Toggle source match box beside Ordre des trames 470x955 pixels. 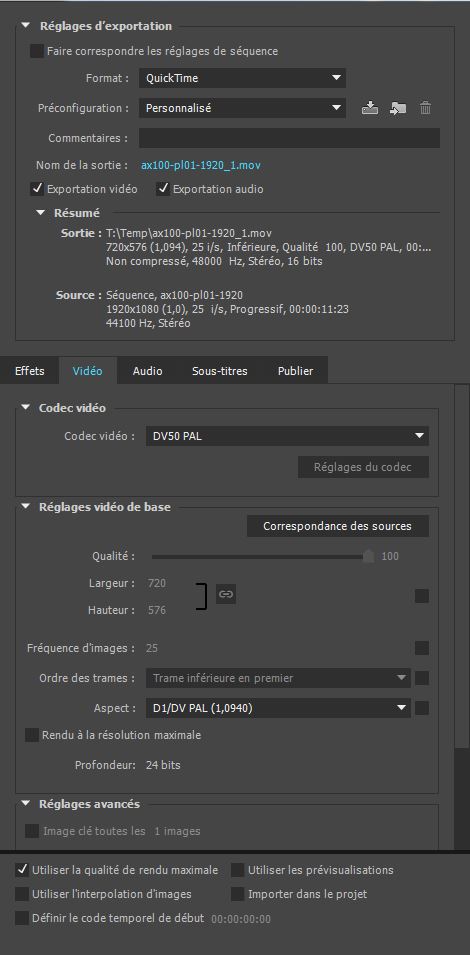point(422,678)
